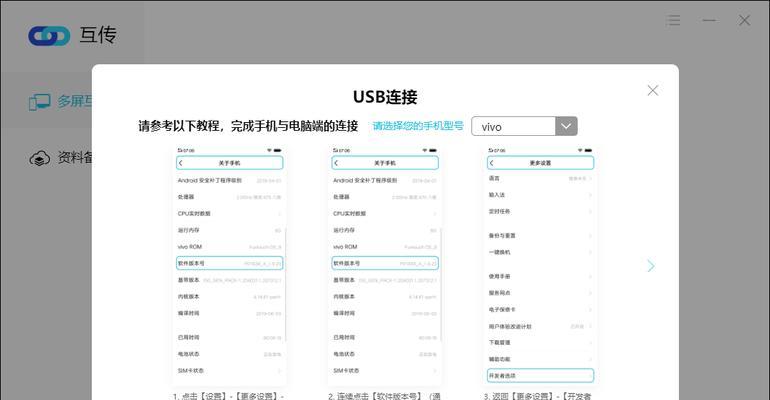Click step 3 caption 返回【更多设置】
The width and height of the screenshot is (770, 400).
point(538,396)
